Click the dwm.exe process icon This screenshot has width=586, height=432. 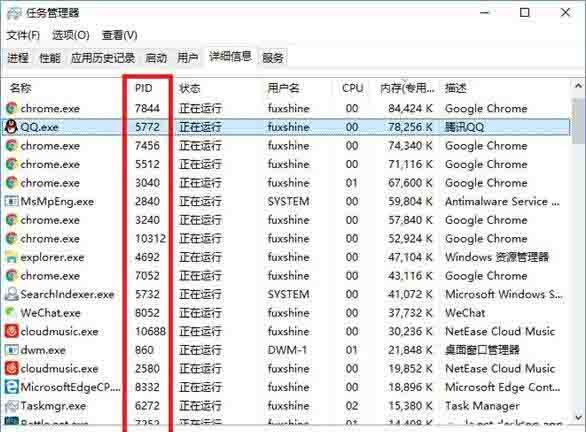(12, 350)
